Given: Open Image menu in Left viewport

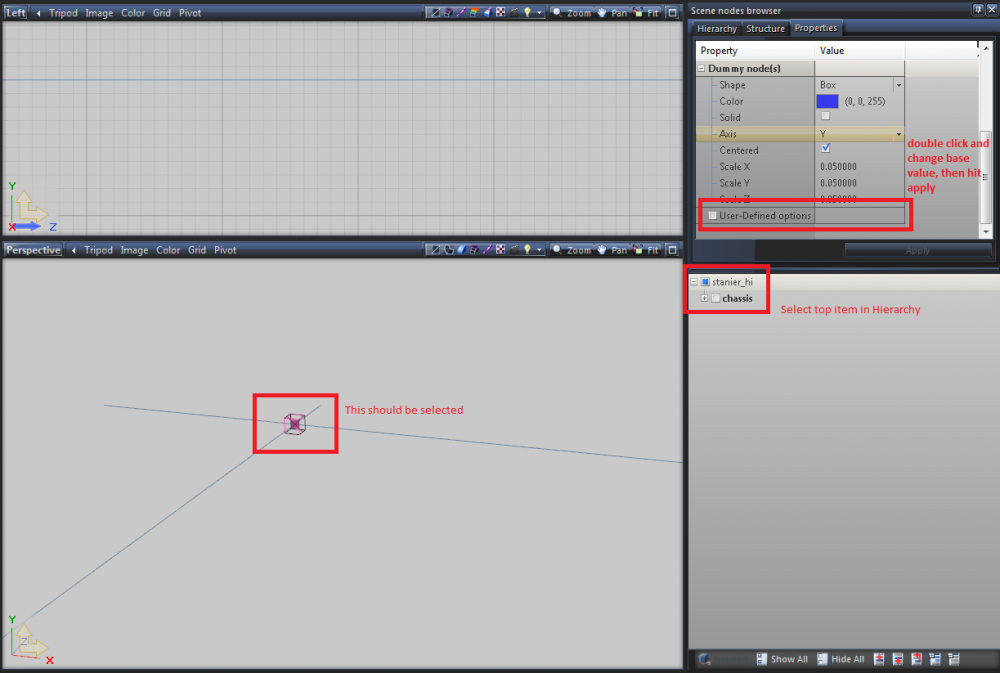Looking at the screenshot, I should (x=99, y=13).
